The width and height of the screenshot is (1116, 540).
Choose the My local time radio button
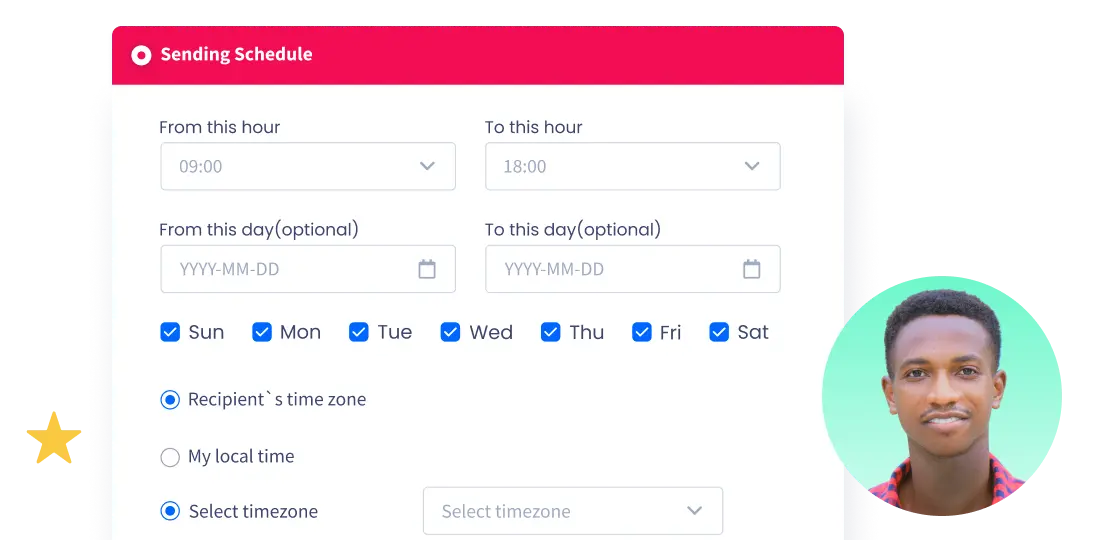point(170,457)
